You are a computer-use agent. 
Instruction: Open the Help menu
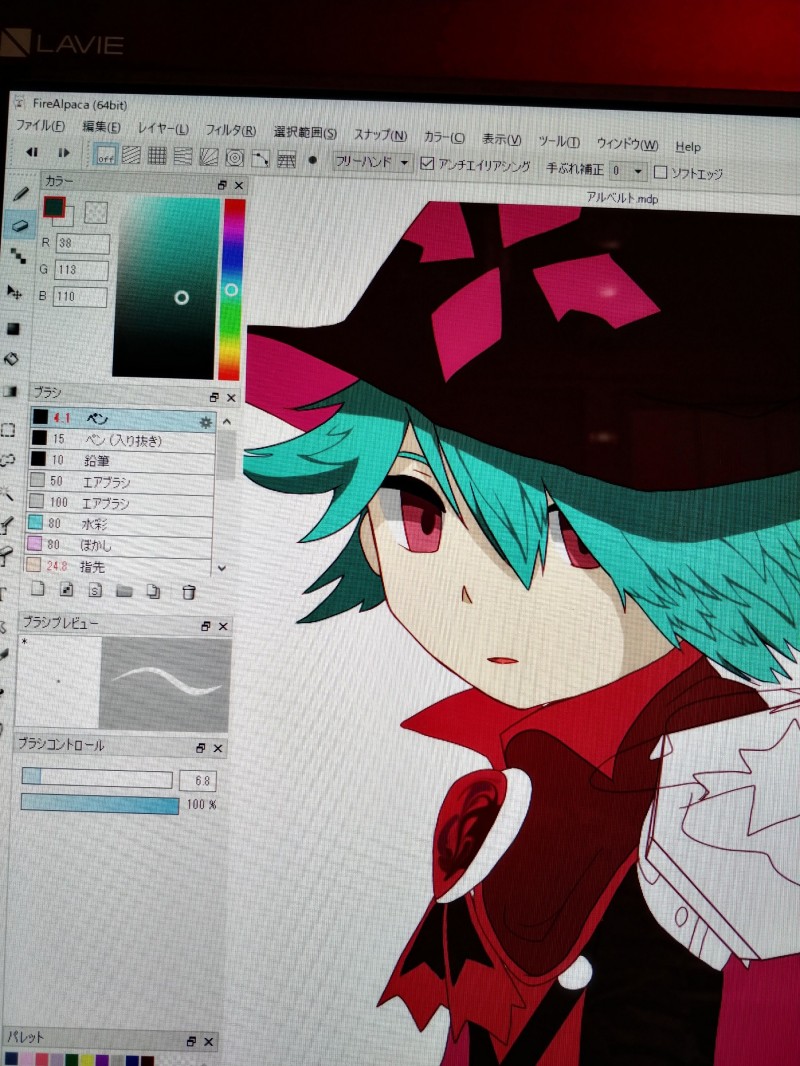688,146
